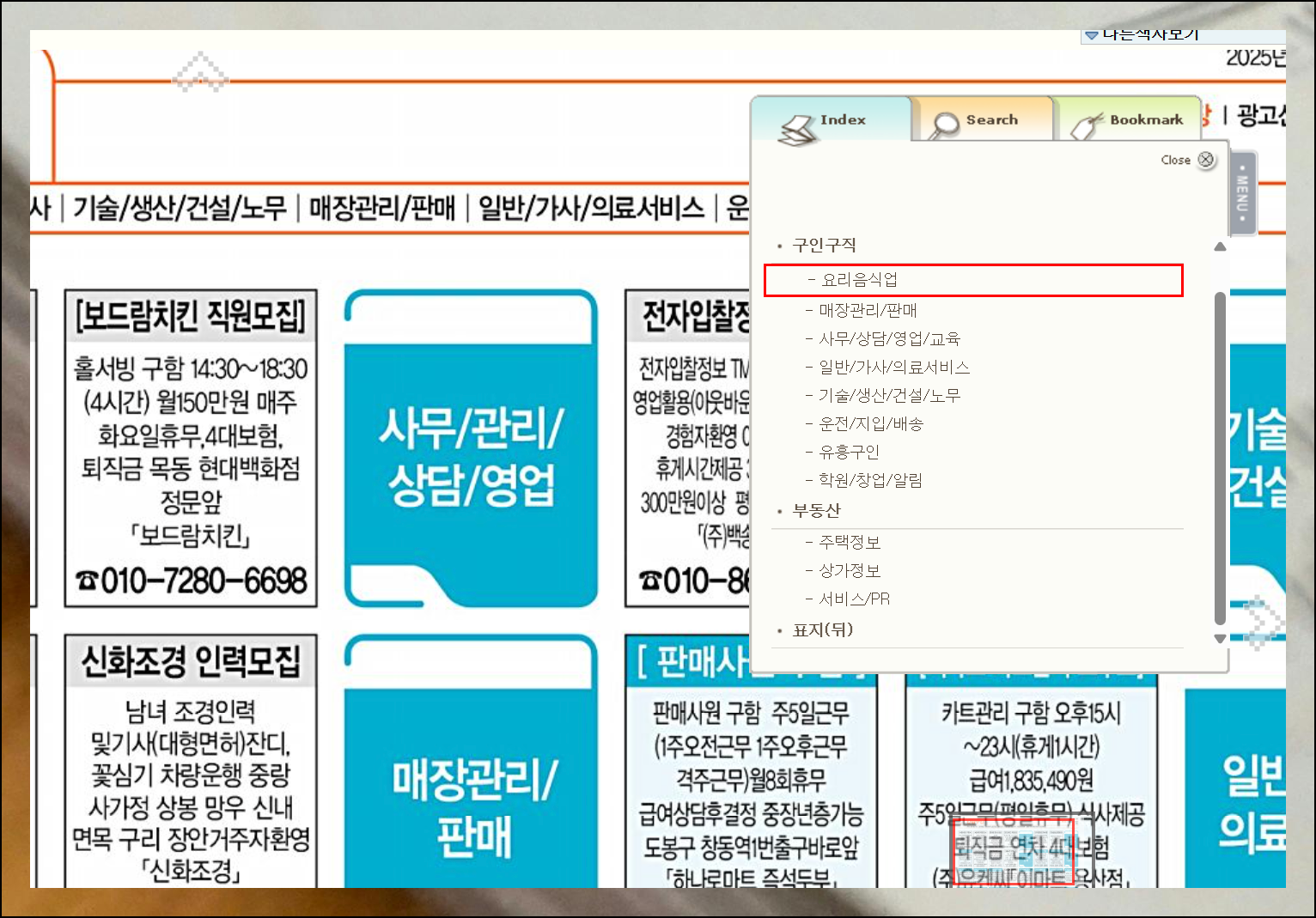Click the next-page diamond arrow icon
The image size is (1316, 918).
[x=1264, y=623]
